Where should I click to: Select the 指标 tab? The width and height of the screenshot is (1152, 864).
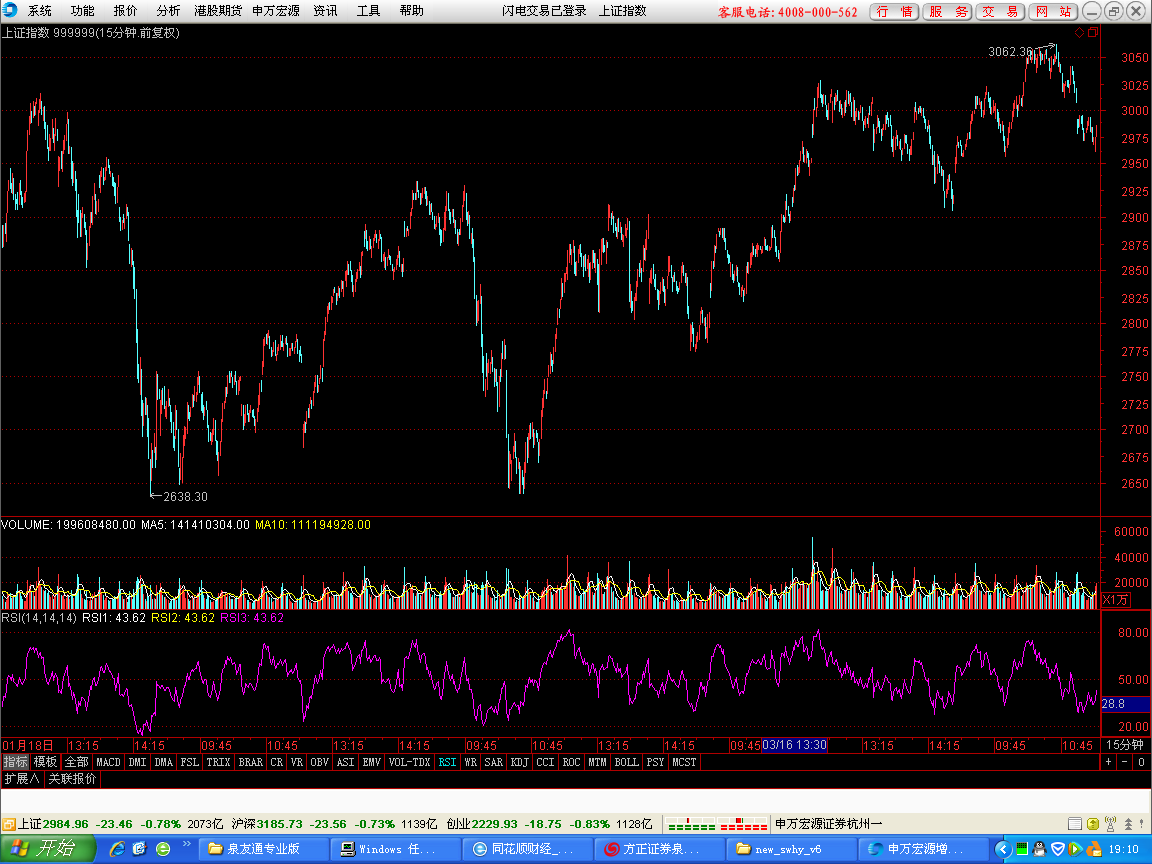tap(15, 762)
